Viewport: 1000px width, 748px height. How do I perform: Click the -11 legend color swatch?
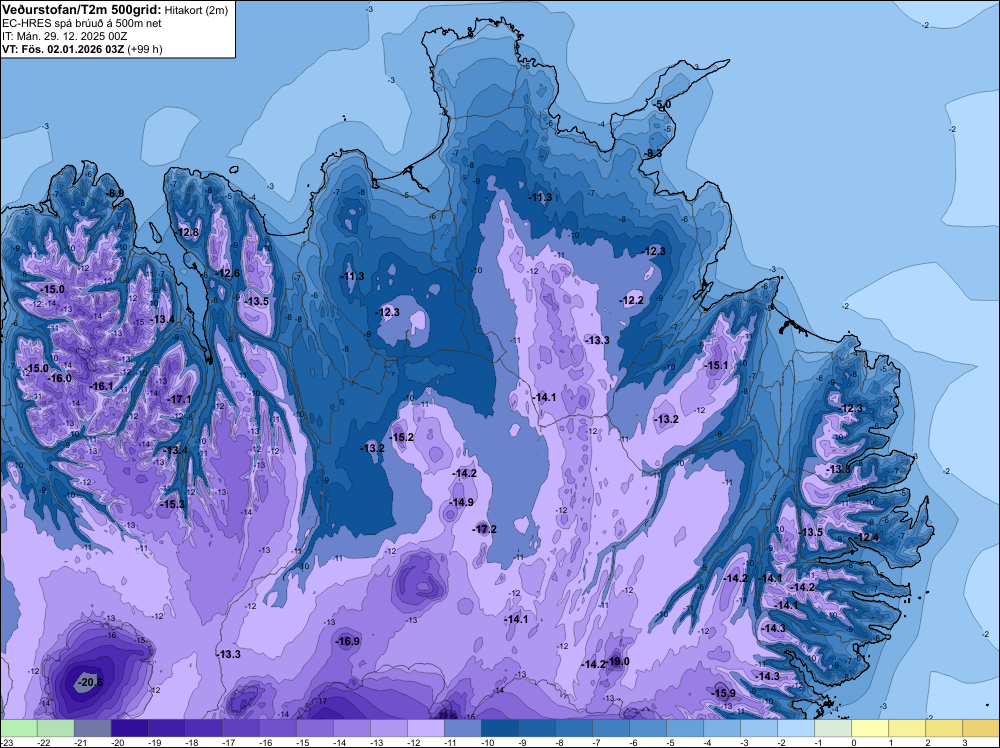pyautogui.click(x=462, y=728)
